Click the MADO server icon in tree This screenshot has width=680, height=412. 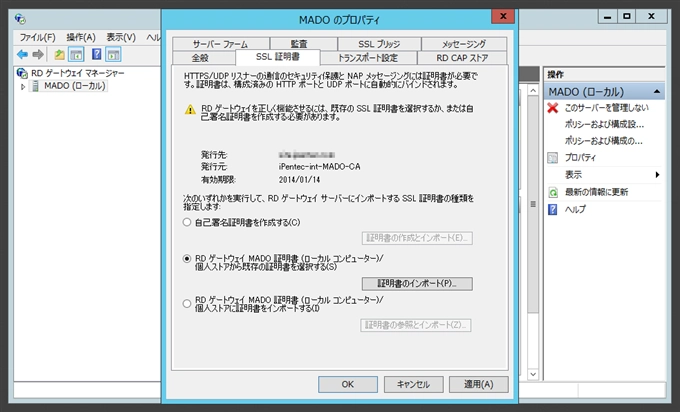coord(36,86)
